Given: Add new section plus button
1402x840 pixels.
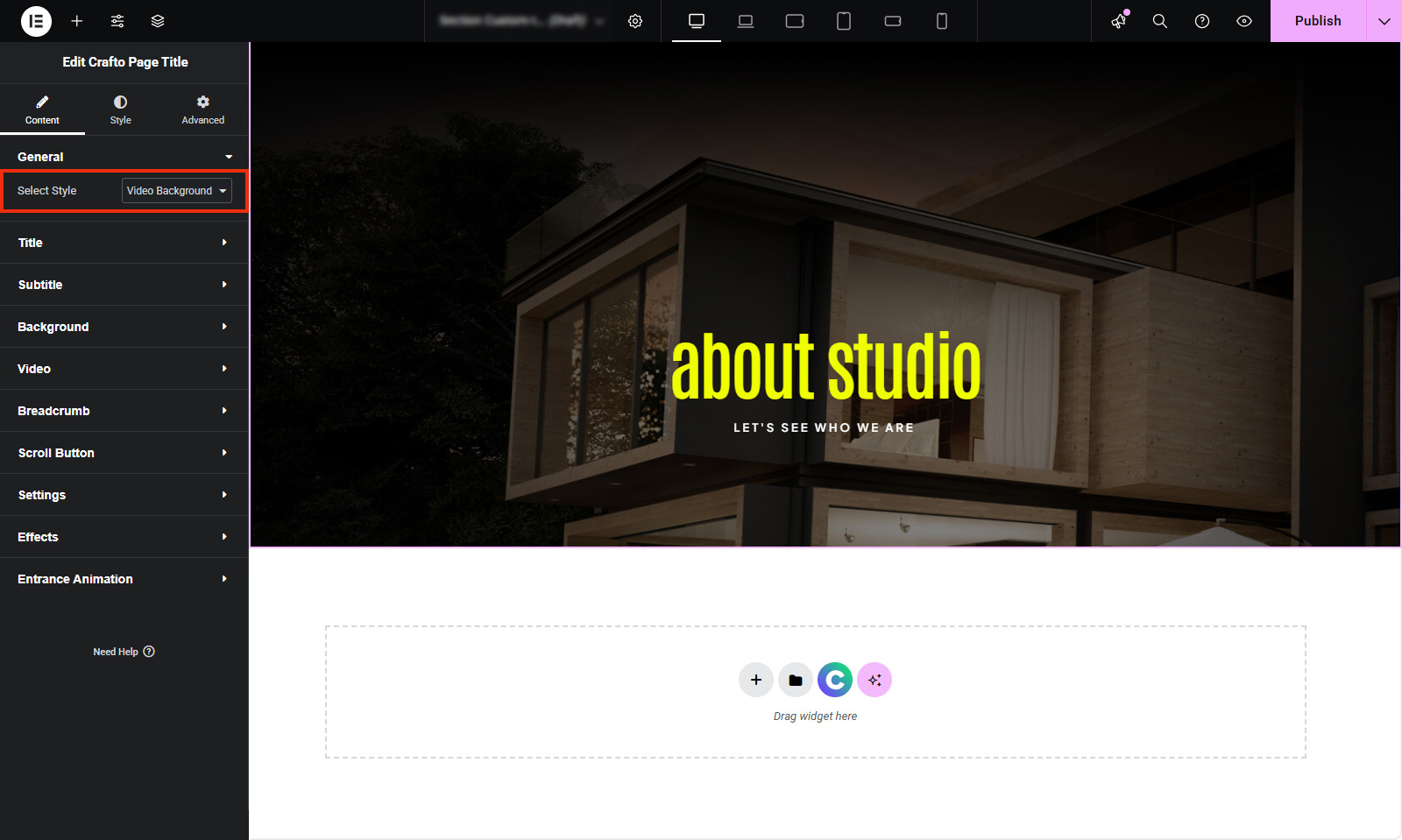Looking at the screenshot, I should coord(756,680).
